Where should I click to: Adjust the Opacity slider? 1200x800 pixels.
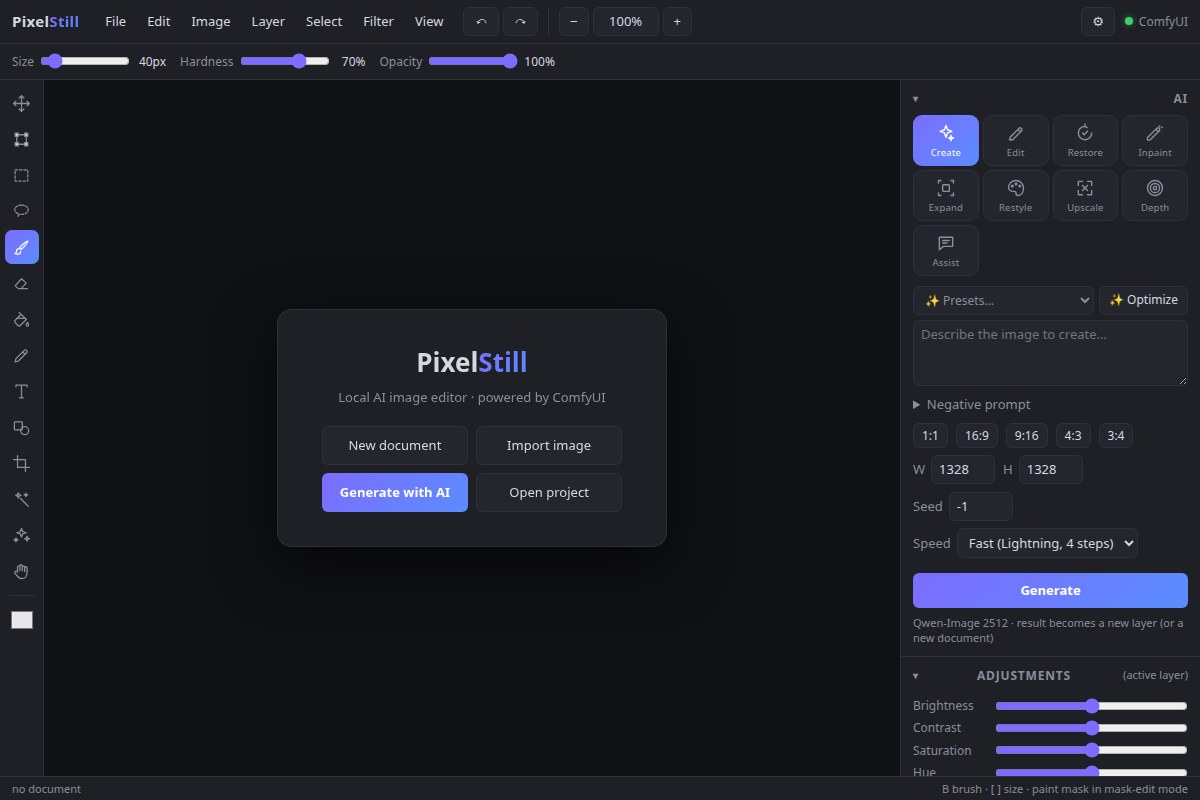pos(473,61)
